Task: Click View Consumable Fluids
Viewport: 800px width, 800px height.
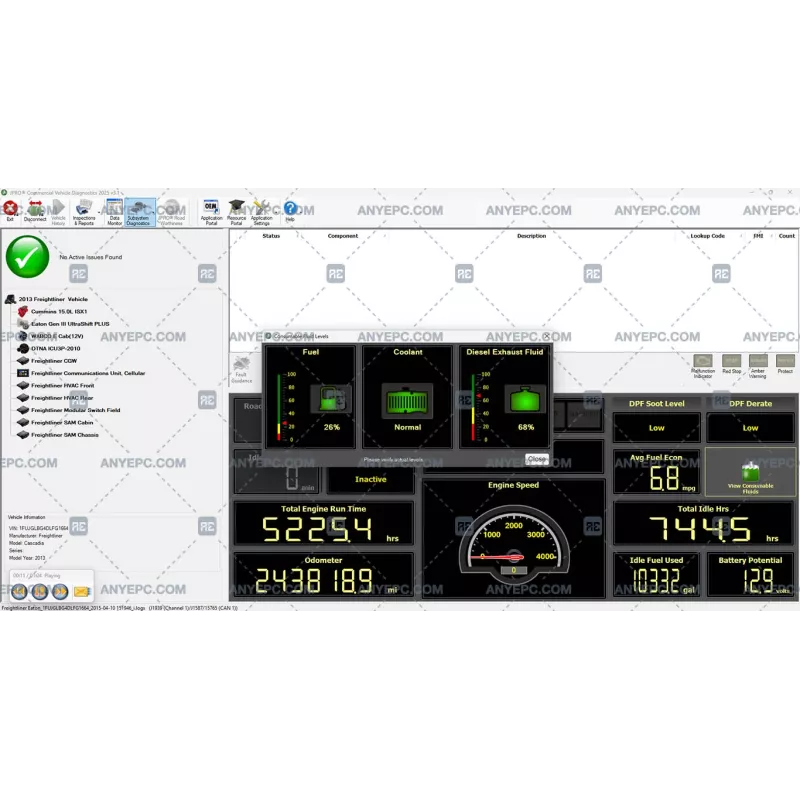Action: pos(752,473)
